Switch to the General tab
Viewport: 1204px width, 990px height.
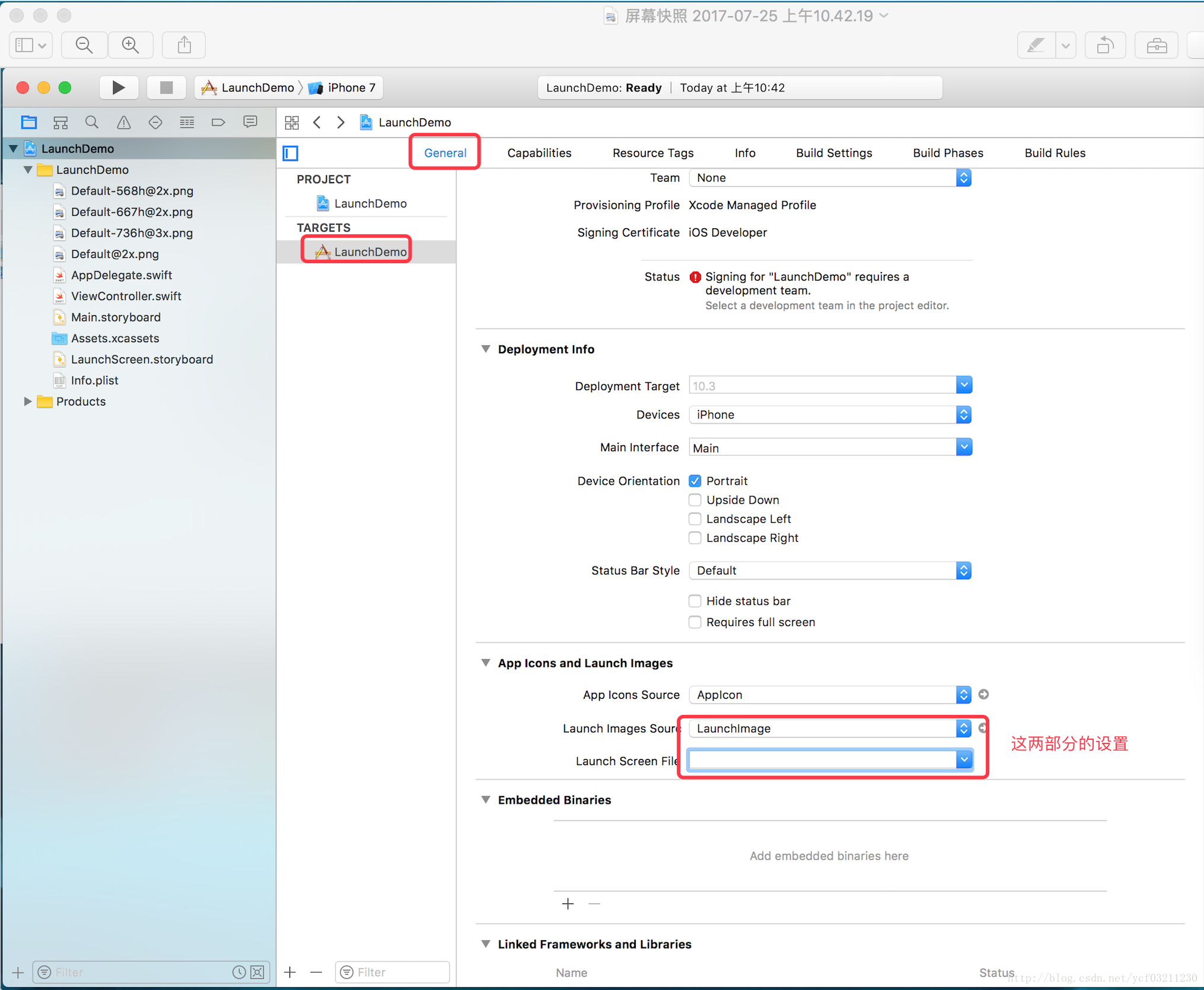coord(445,153)
